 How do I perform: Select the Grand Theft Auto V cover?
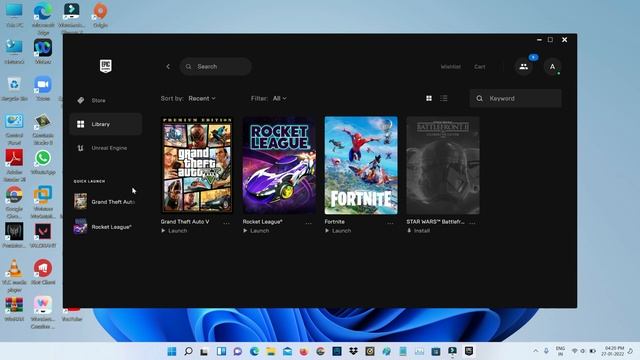[x=197, y=165]
